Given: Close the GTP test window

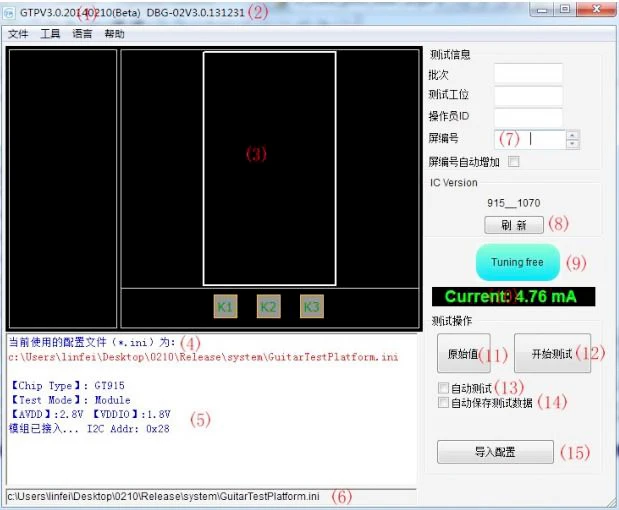Looking at the screenshot, I should pyautogui.click(x=596, y=10).
